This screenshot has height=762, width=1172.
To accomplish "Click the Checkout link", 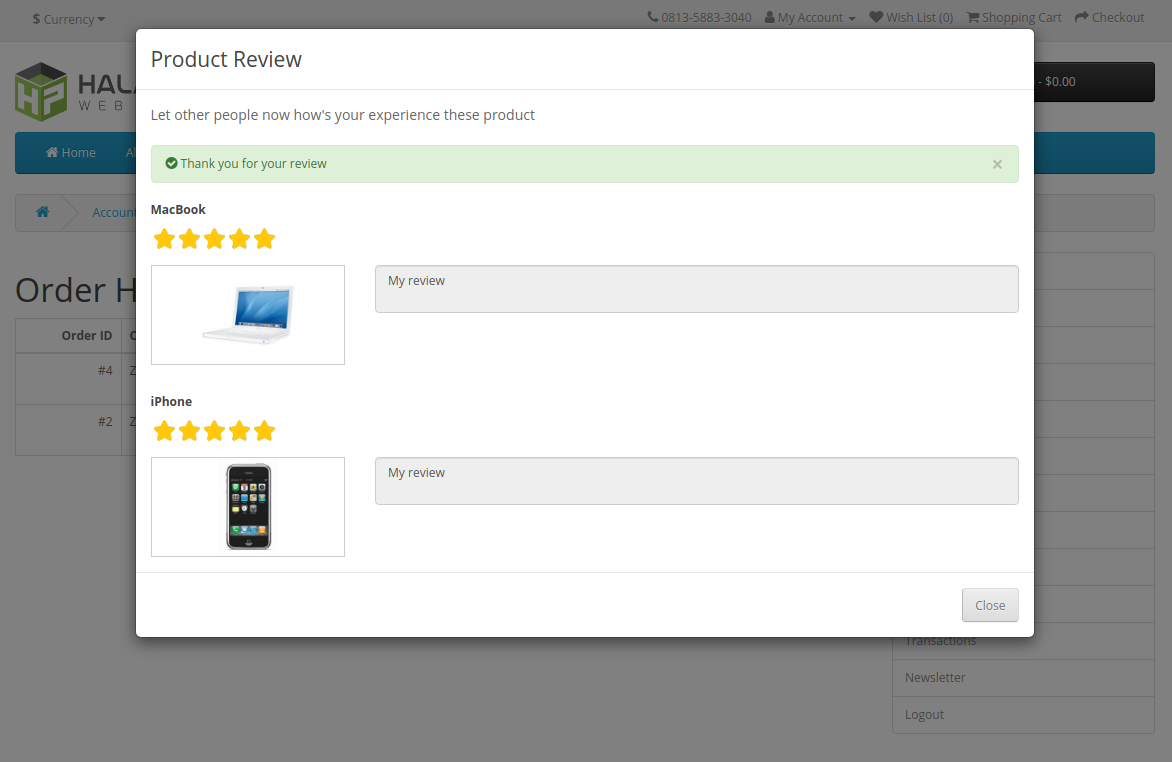I will (1109, 17).
